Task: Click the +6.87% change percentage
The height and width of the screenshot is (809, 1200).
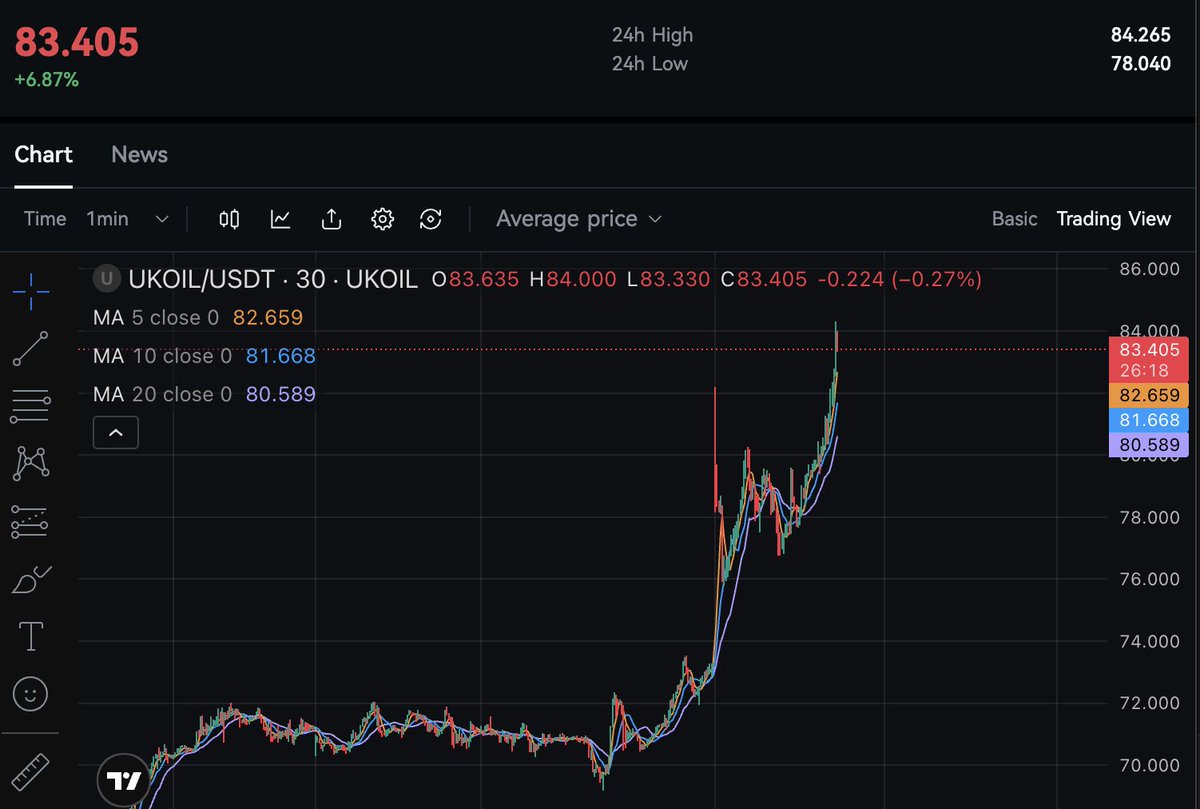Action: [x=46, y=79]
